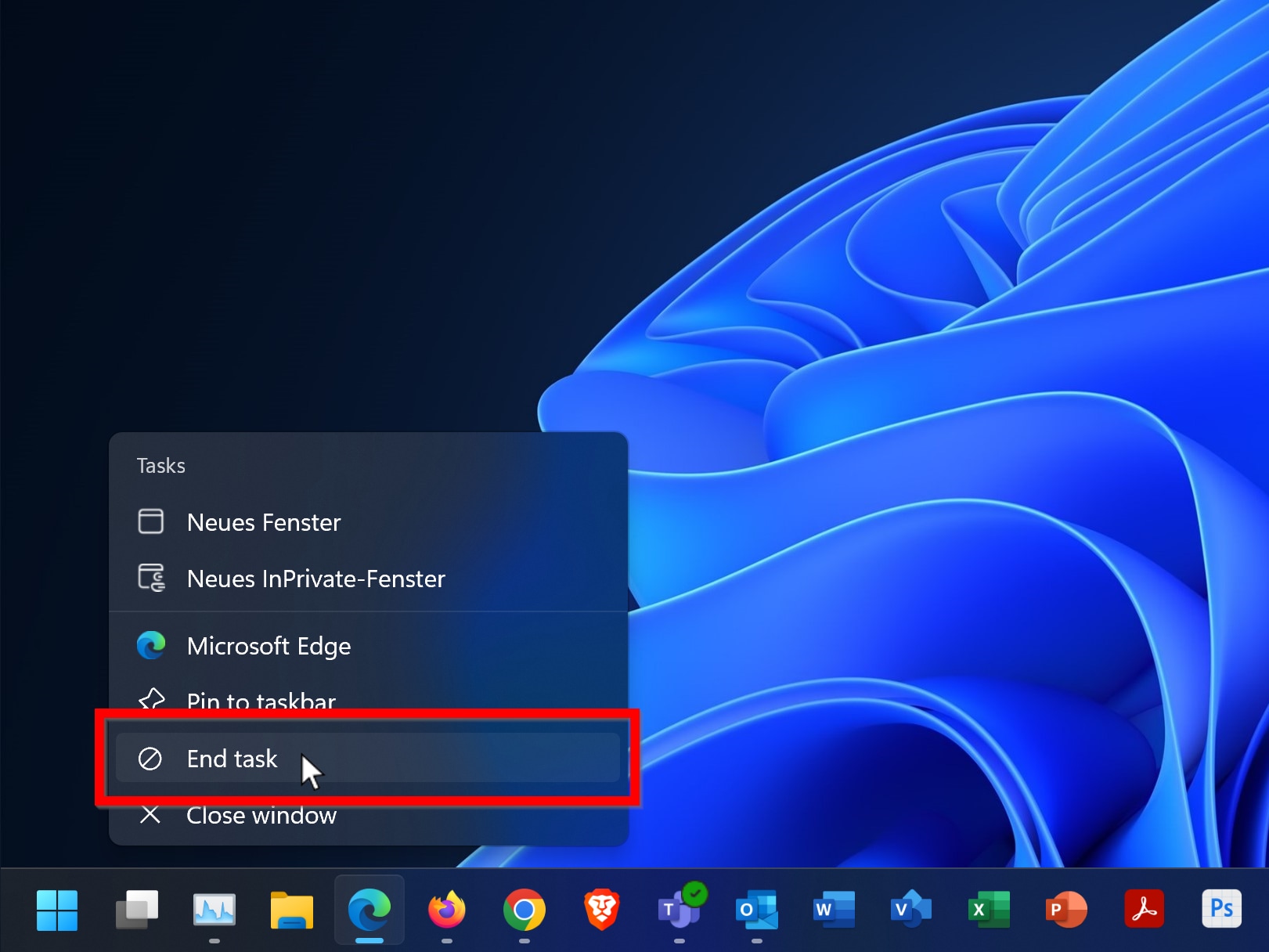Click the Microsoft Edge entry in the jump list
The height and width of the screenshot is (952, 1269).
[x=269, y=646]
